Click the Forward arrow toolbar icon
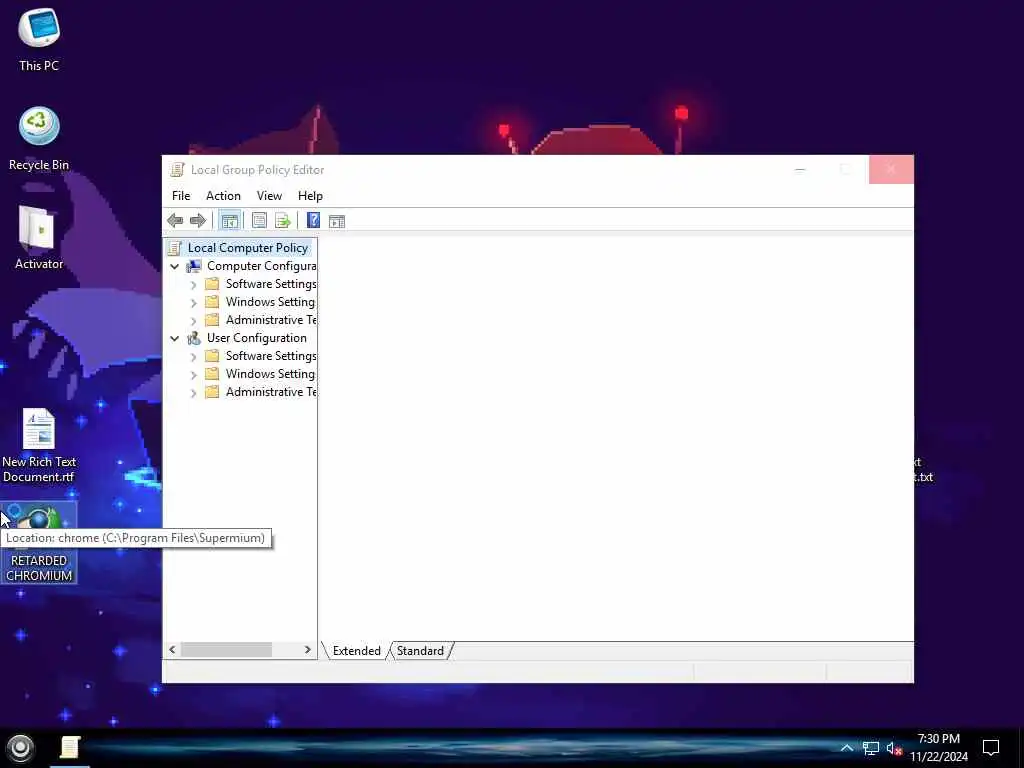Screen dimensions: 1024x768 tap(198, 221)
